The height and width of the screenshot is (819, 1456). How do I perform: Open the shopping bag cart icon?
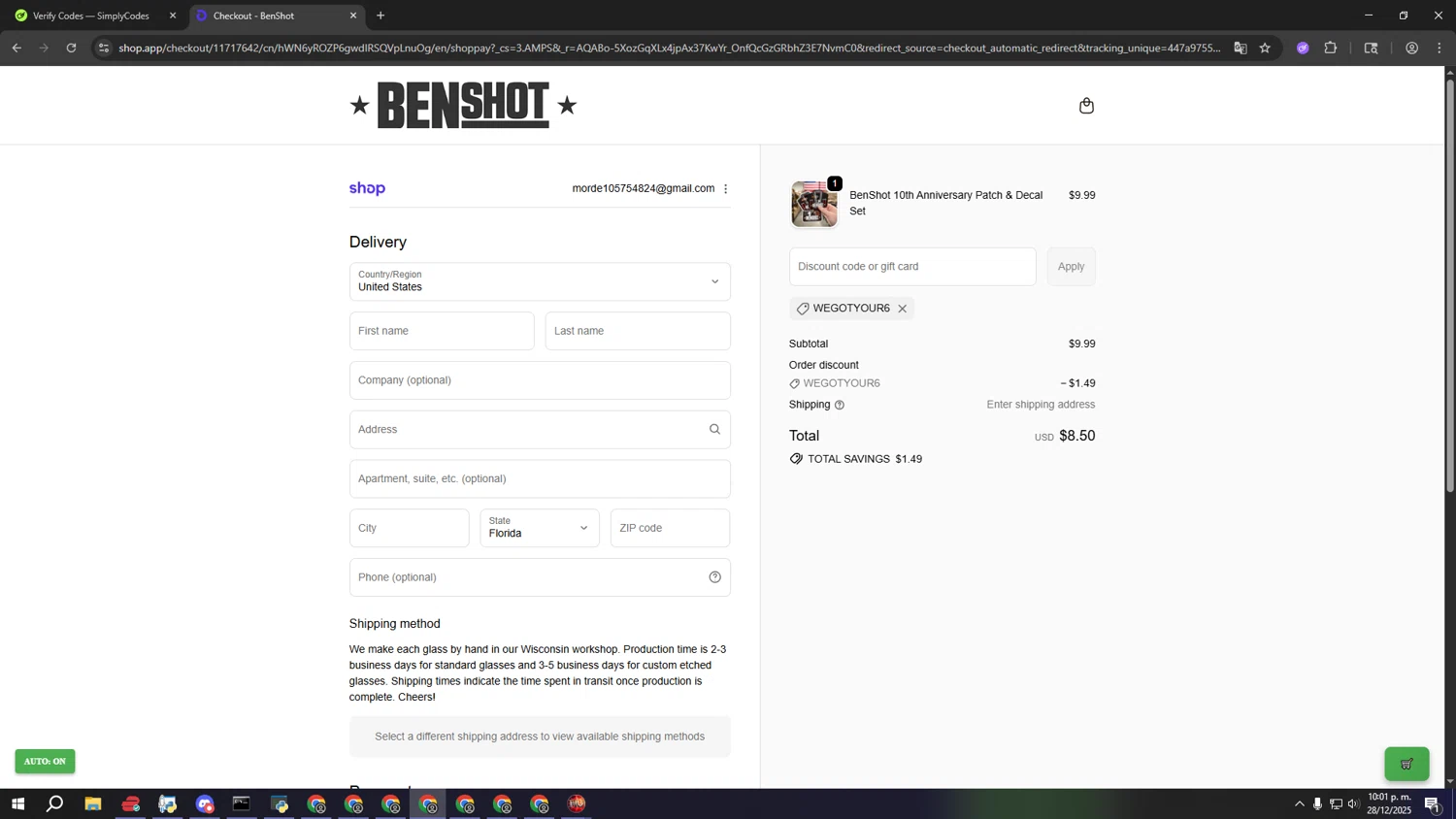tap(1086, 106)
